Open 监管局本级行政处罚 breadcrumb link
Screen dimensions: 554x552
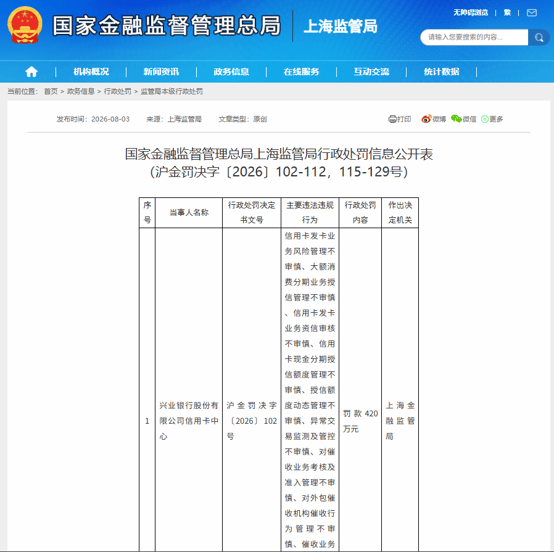[172, 92]
